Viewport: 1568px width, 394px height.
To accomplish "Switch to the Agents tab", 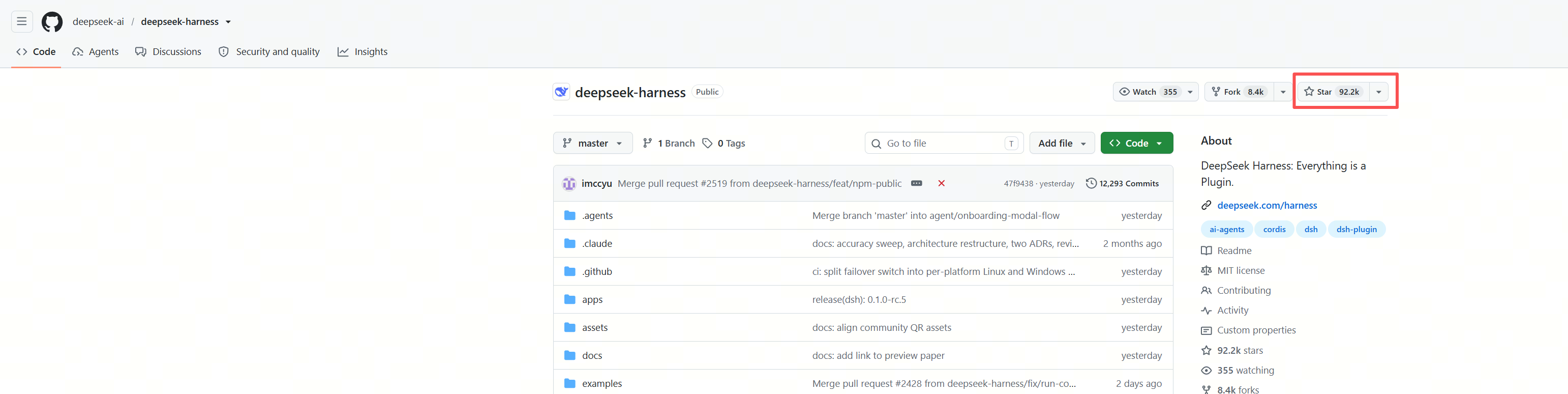I will (96, 52).
